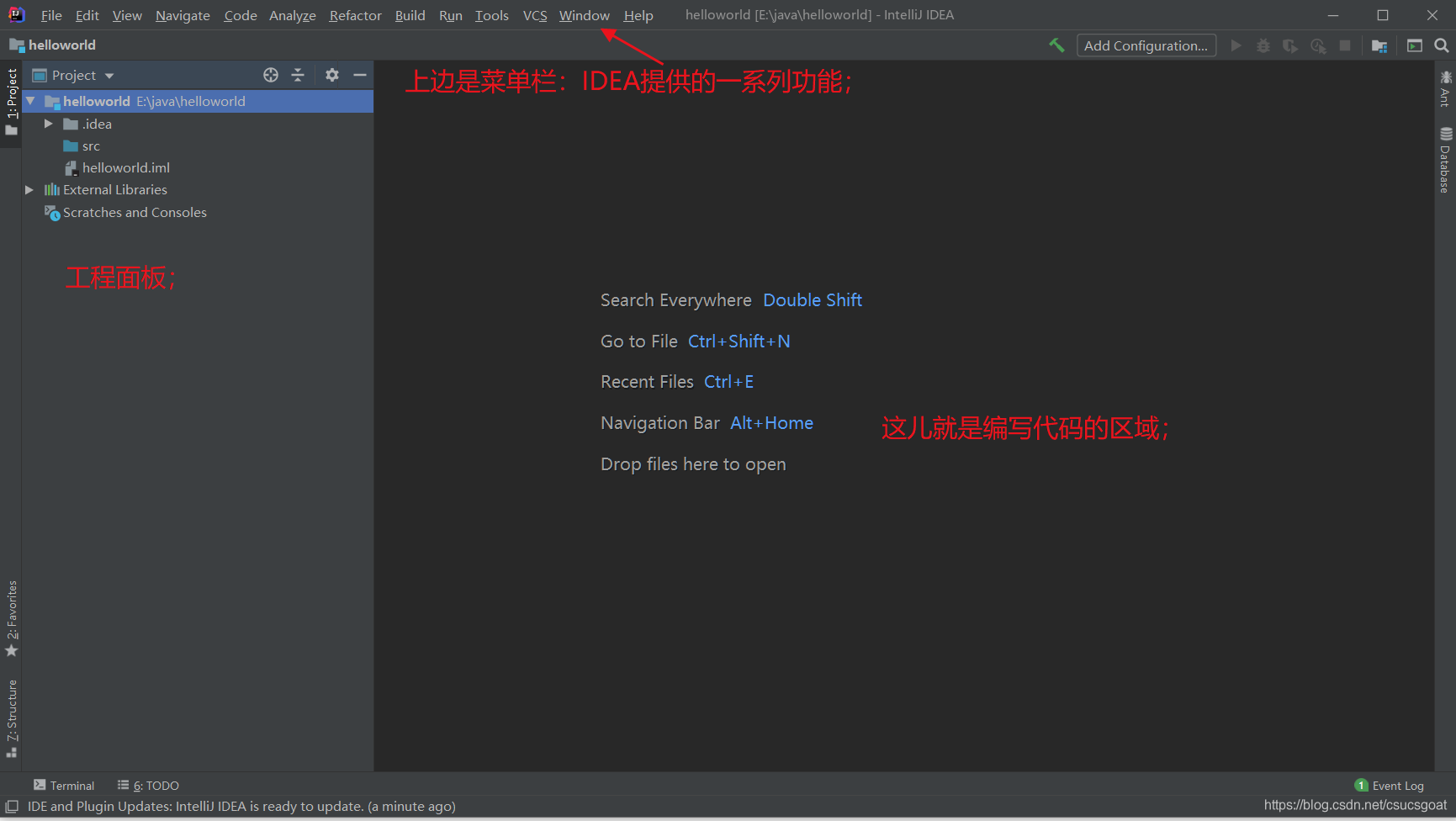This screenshot has width=1456, height=821.
Task: Minimize the IntelliJ IDEA window
Action: click(x=1333, y=15)
